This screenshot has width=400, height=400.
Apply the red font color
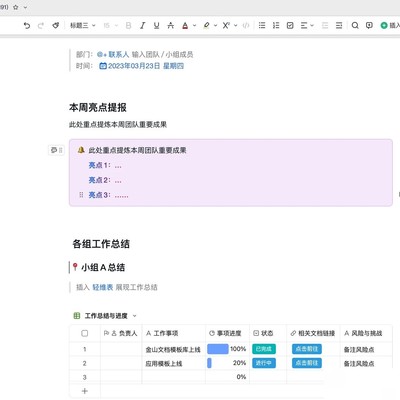pos(185,25)
